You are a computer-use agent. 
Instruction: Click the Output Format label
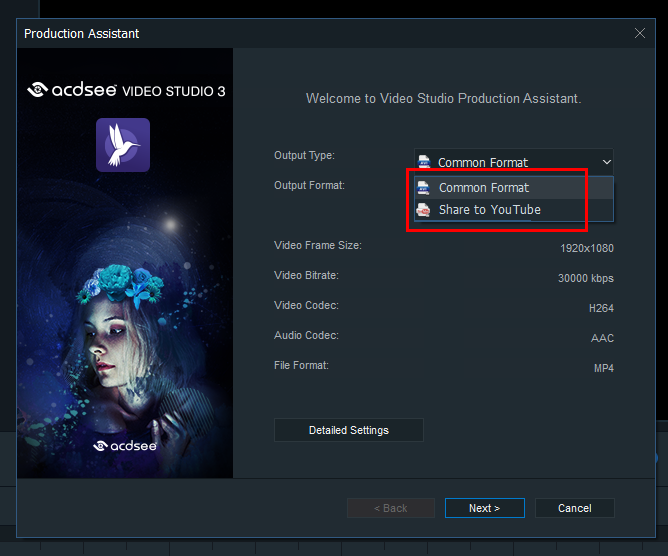309,185
